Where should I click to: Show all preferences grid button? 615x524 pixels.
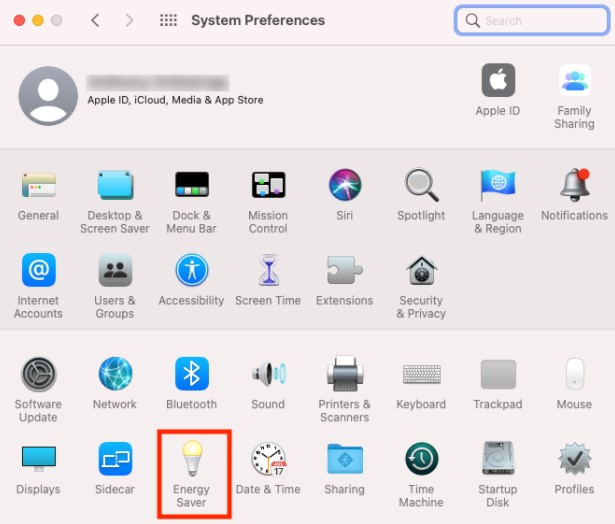tap(168, 20)
